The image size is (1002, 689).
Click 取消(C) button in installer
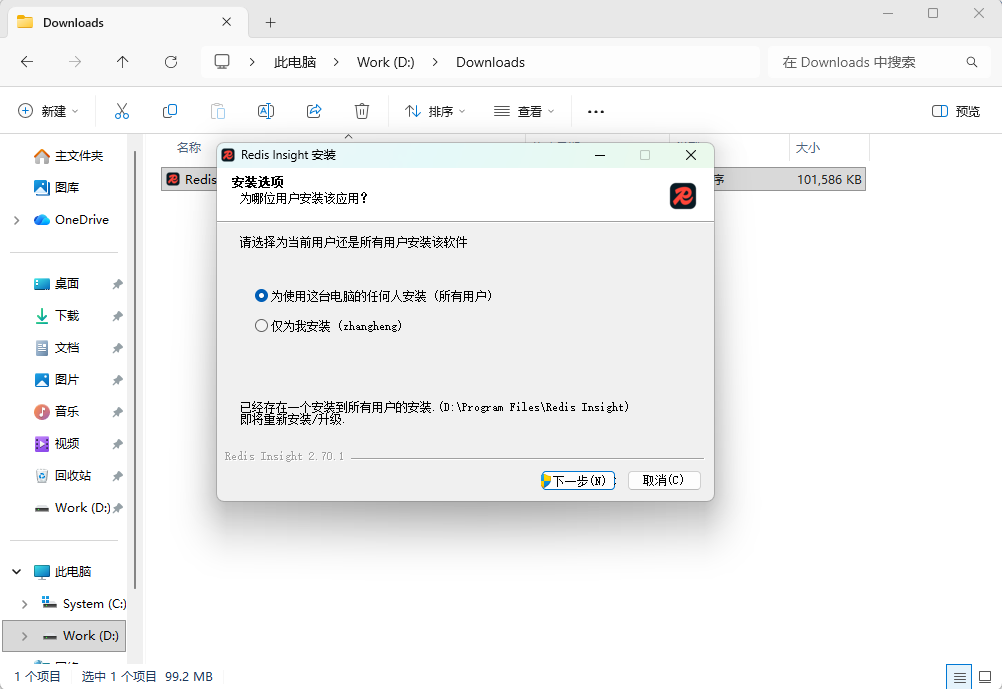[664, 480]
